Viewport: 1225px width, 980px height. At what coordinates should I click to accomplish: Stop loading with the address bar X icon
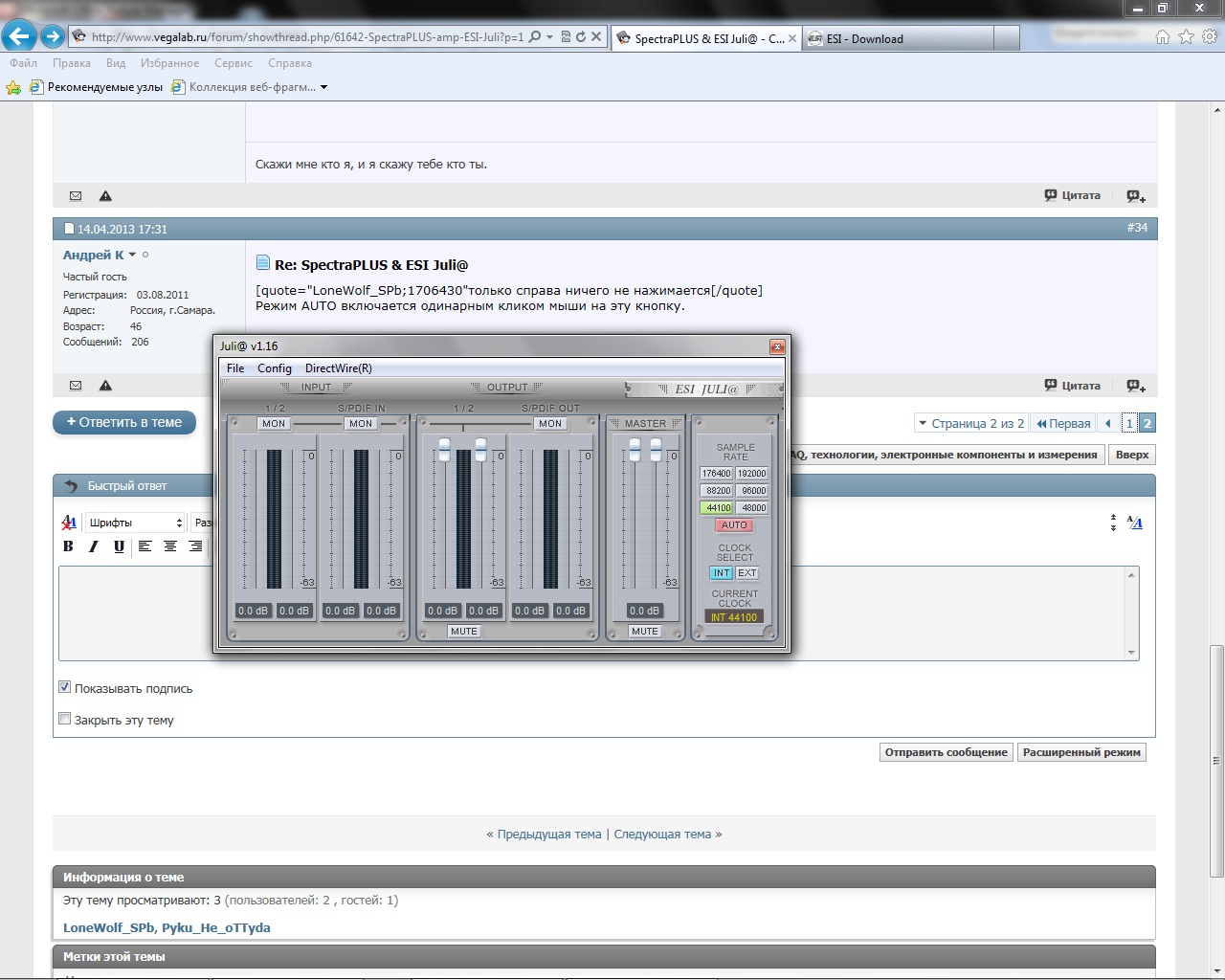(x=596, y=37)
